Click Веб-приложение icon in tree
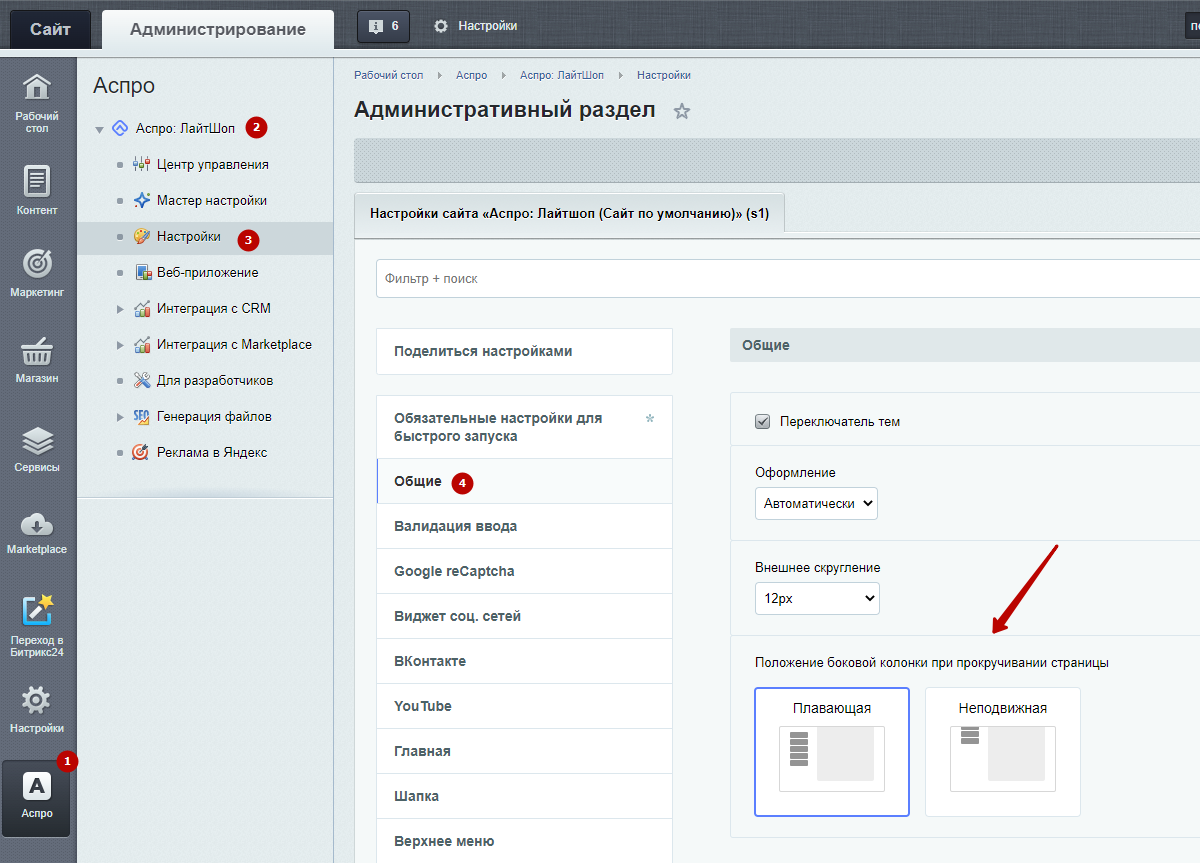The height and width of the screenshot is (863, 1200). point(143,272)
